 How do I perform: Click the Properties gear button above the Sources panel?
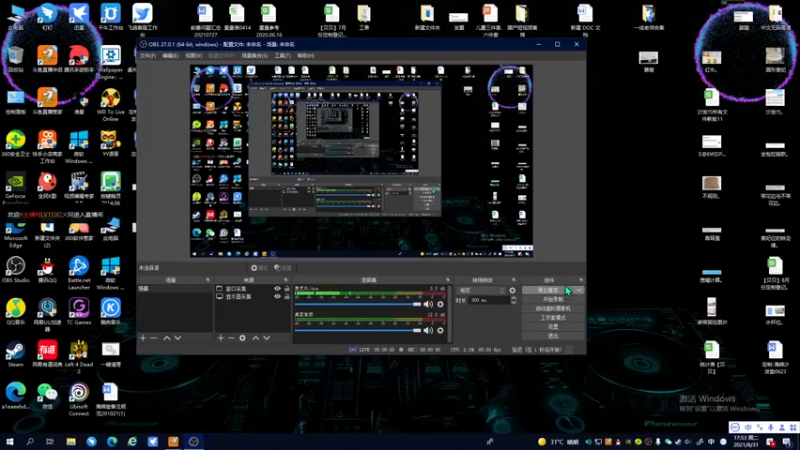259,268
